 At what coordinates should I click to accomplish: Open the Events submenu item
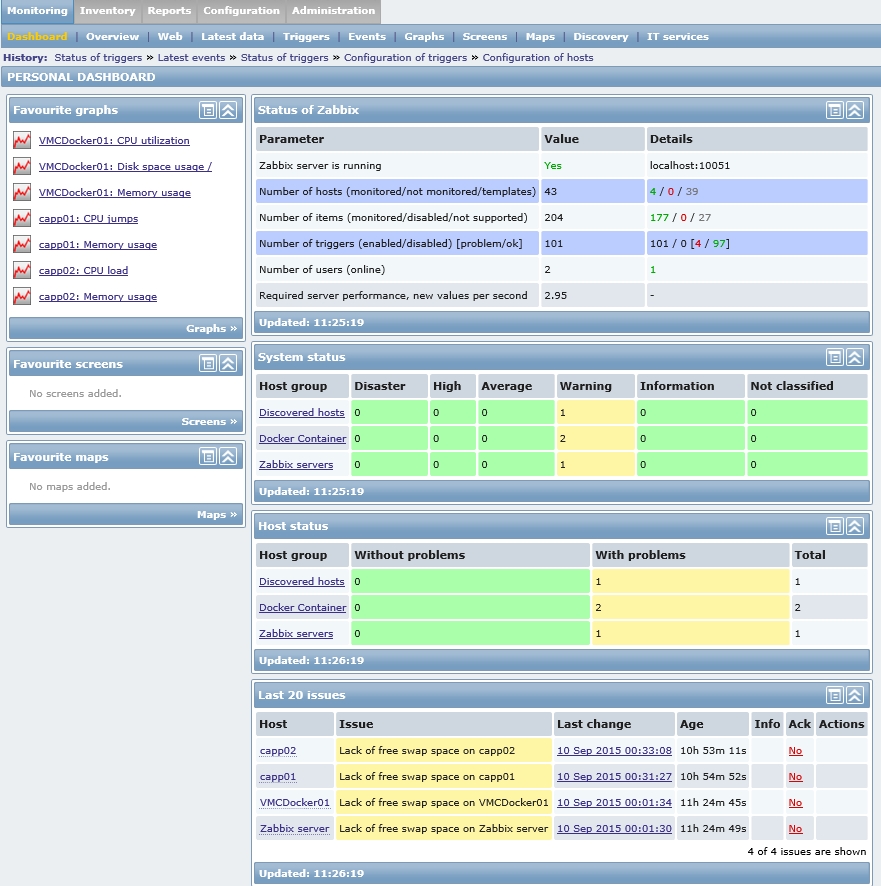point(367,37)
